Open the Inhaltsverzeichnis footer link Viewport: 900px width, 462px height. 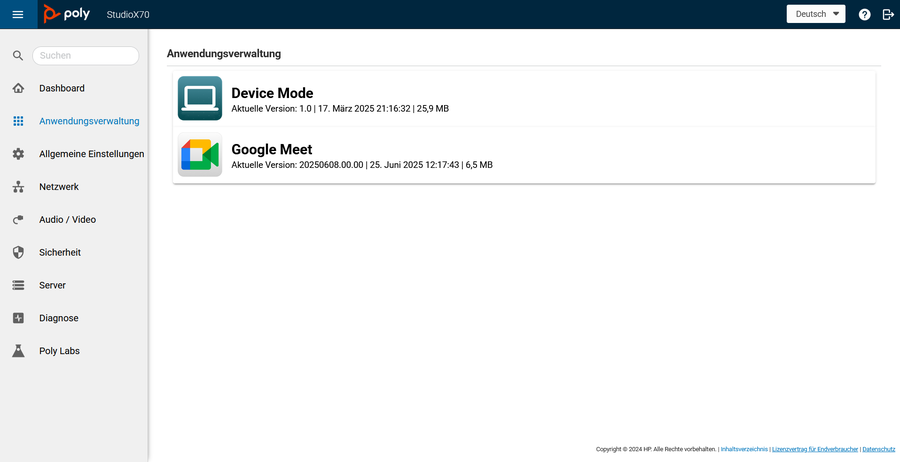pyautogui.click(x=744, y=449)
